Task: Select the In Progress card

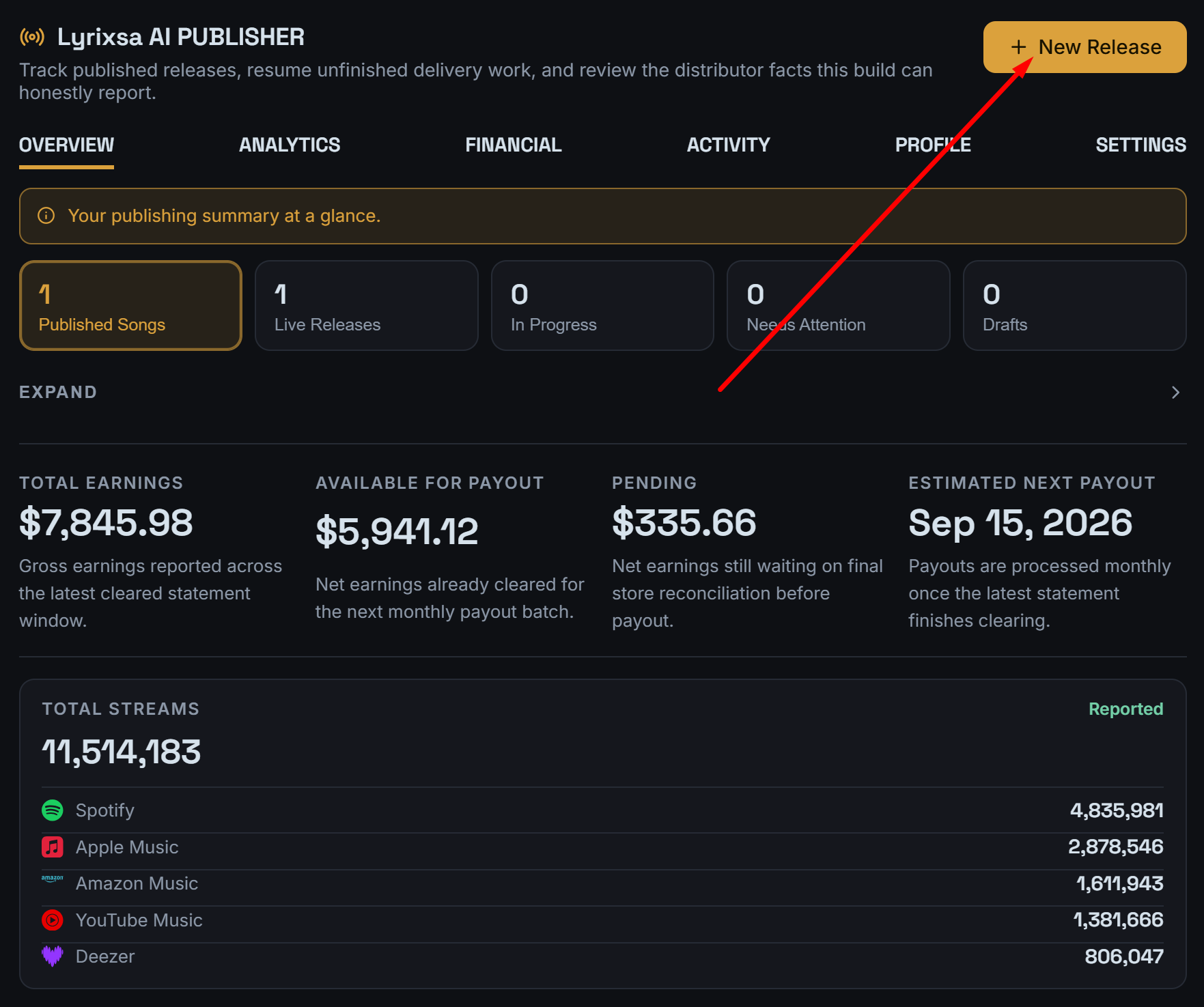Action: [x=602, y=306]
